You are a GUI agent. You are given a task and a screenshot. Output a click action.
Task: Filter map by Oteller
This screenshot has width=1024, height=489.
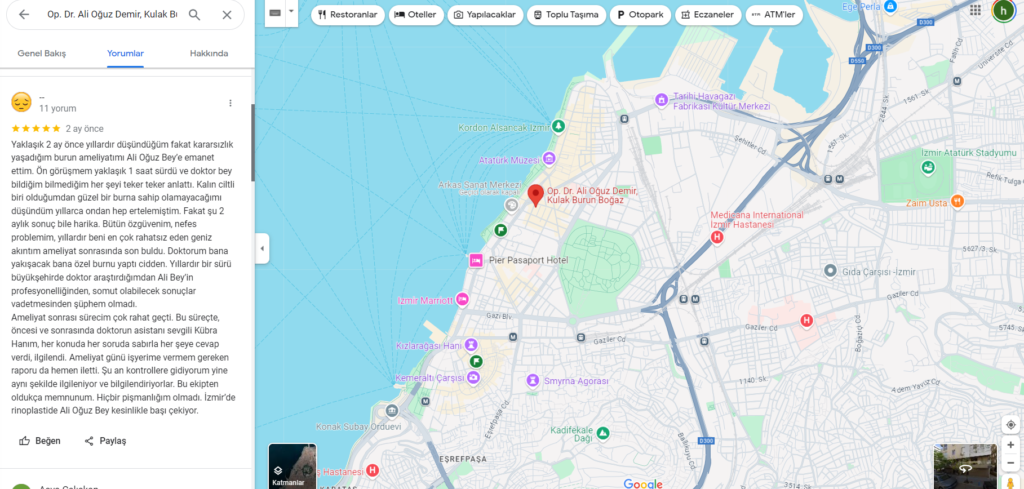pyautogui.click(x=416, y=14)
